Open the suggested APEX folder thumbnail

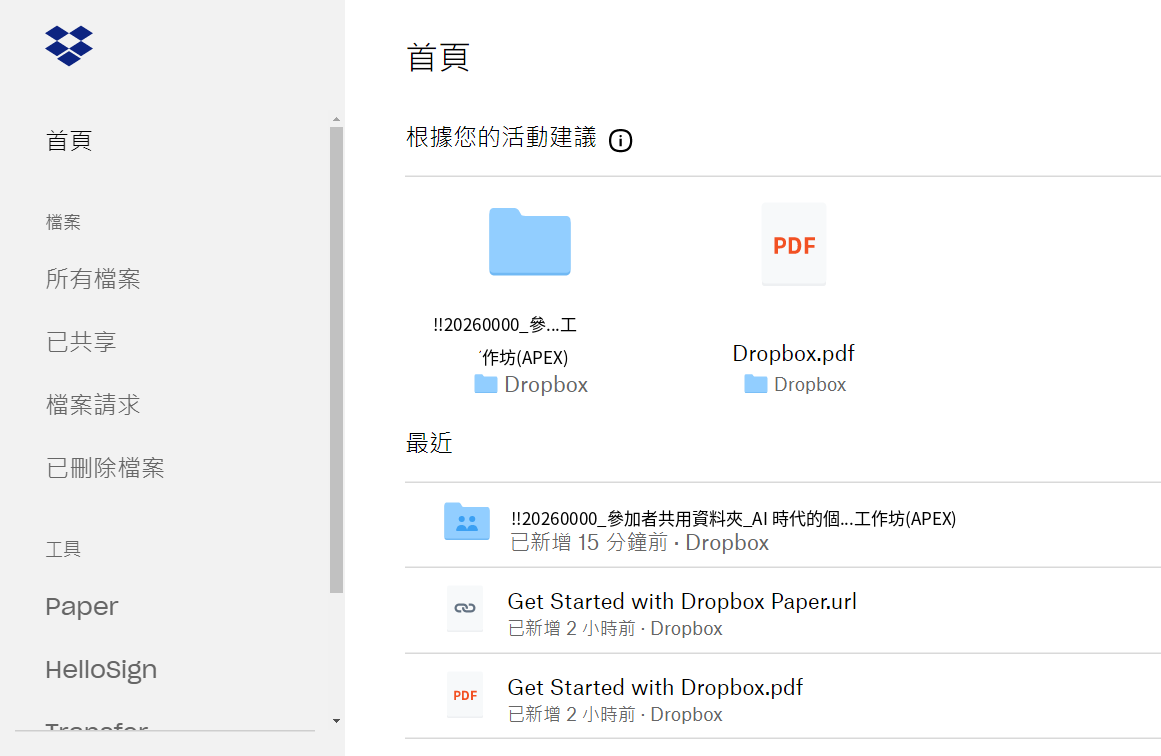529,242
